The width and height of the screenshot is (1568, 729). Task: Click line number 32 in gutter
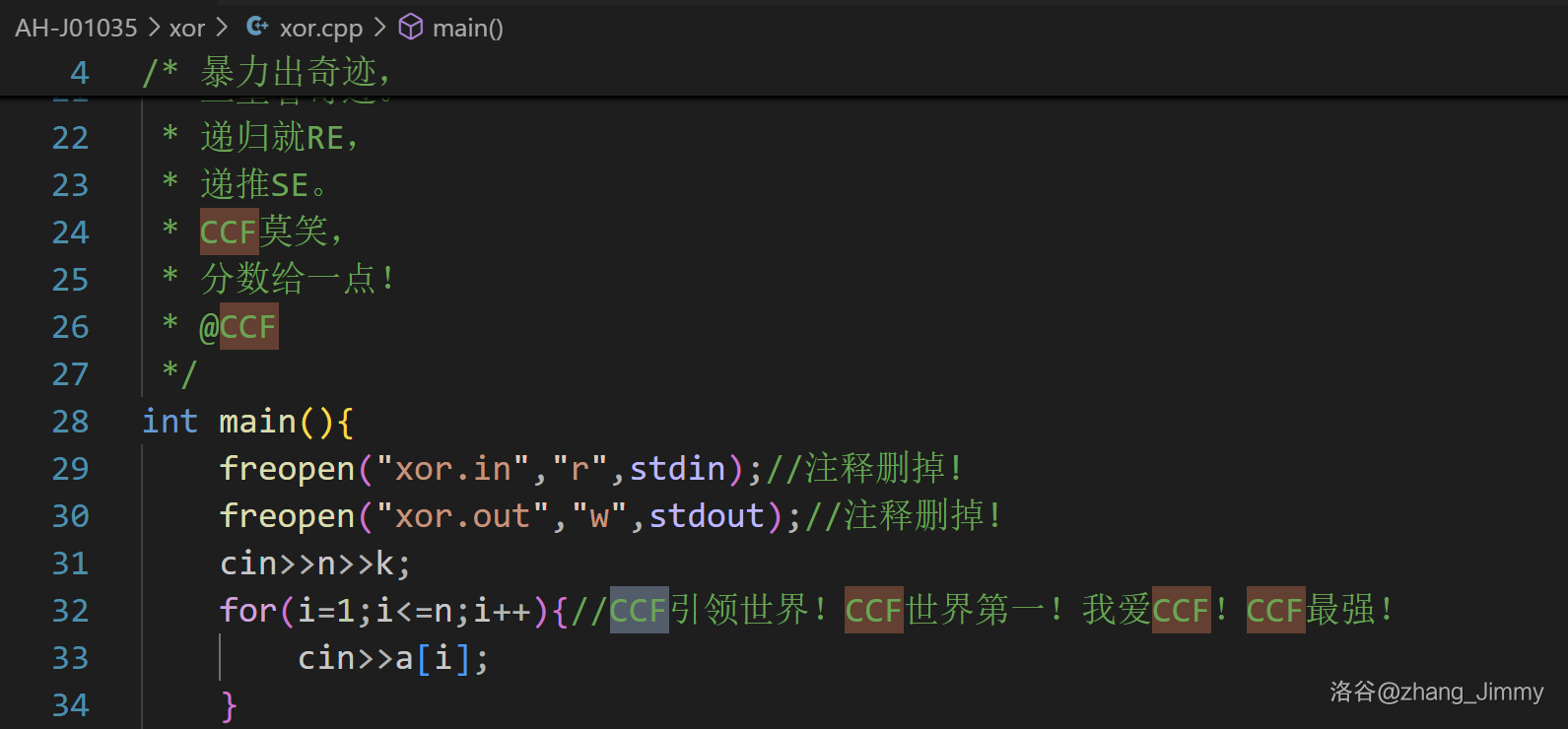click(x=70, y=611)
